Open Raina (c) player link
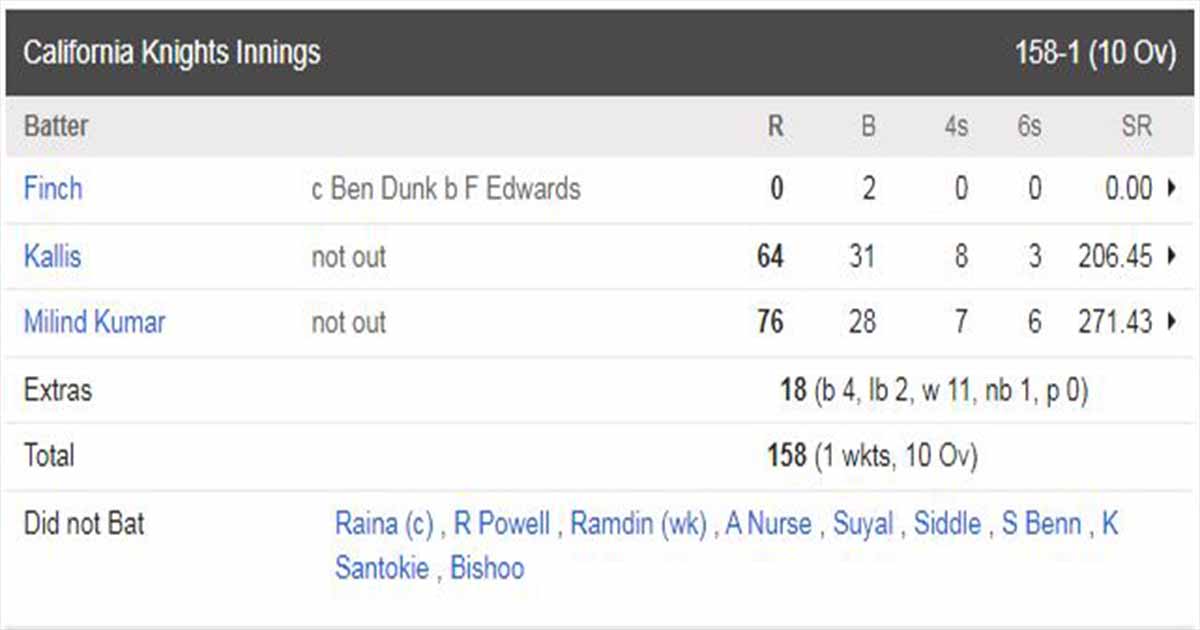The image size is (1200, 630). pos(384,523)
